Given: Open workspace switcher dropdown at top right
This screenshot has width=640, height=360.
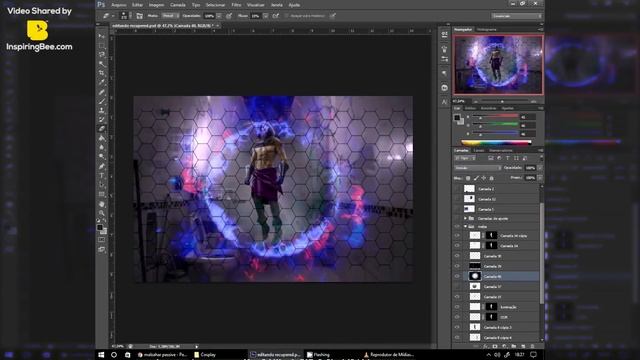Looking at the screenshot, I should click(x=517, y=16).
